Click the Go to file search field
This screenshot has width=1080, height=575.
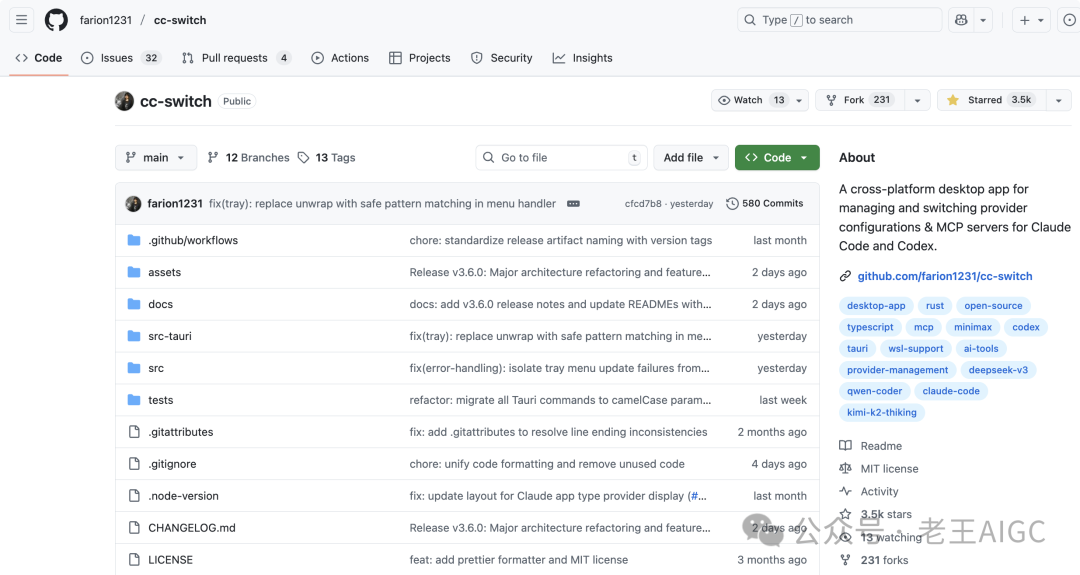click(561, 158)
